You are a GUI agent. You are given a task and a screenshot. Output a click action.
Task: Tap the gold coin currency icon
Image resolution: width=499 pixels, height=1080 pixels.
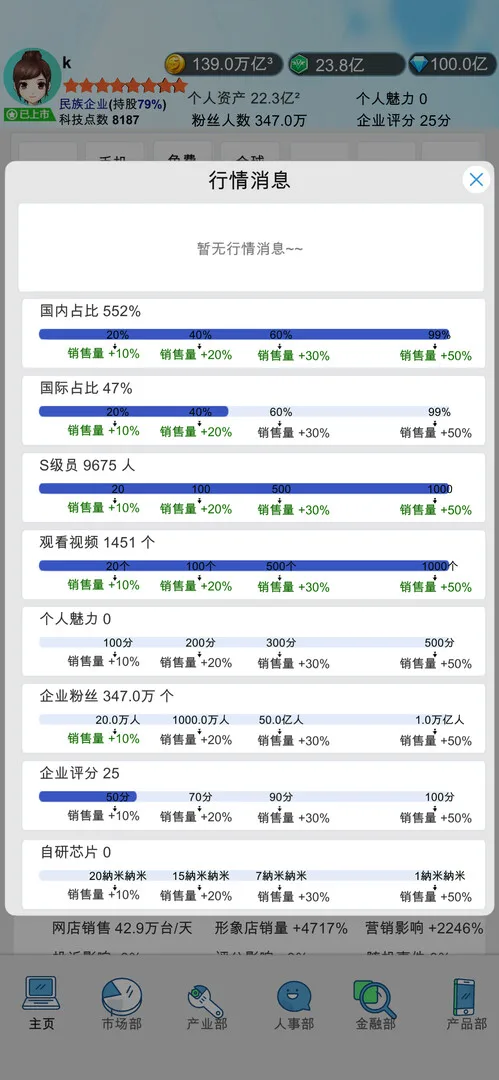pyautogui.click(x=176, y=65)
